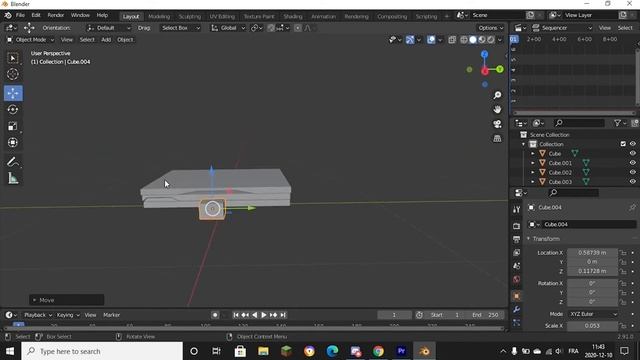640x360 pixels.
Task: Toggle snapping magnet
Action: (271, 28)
